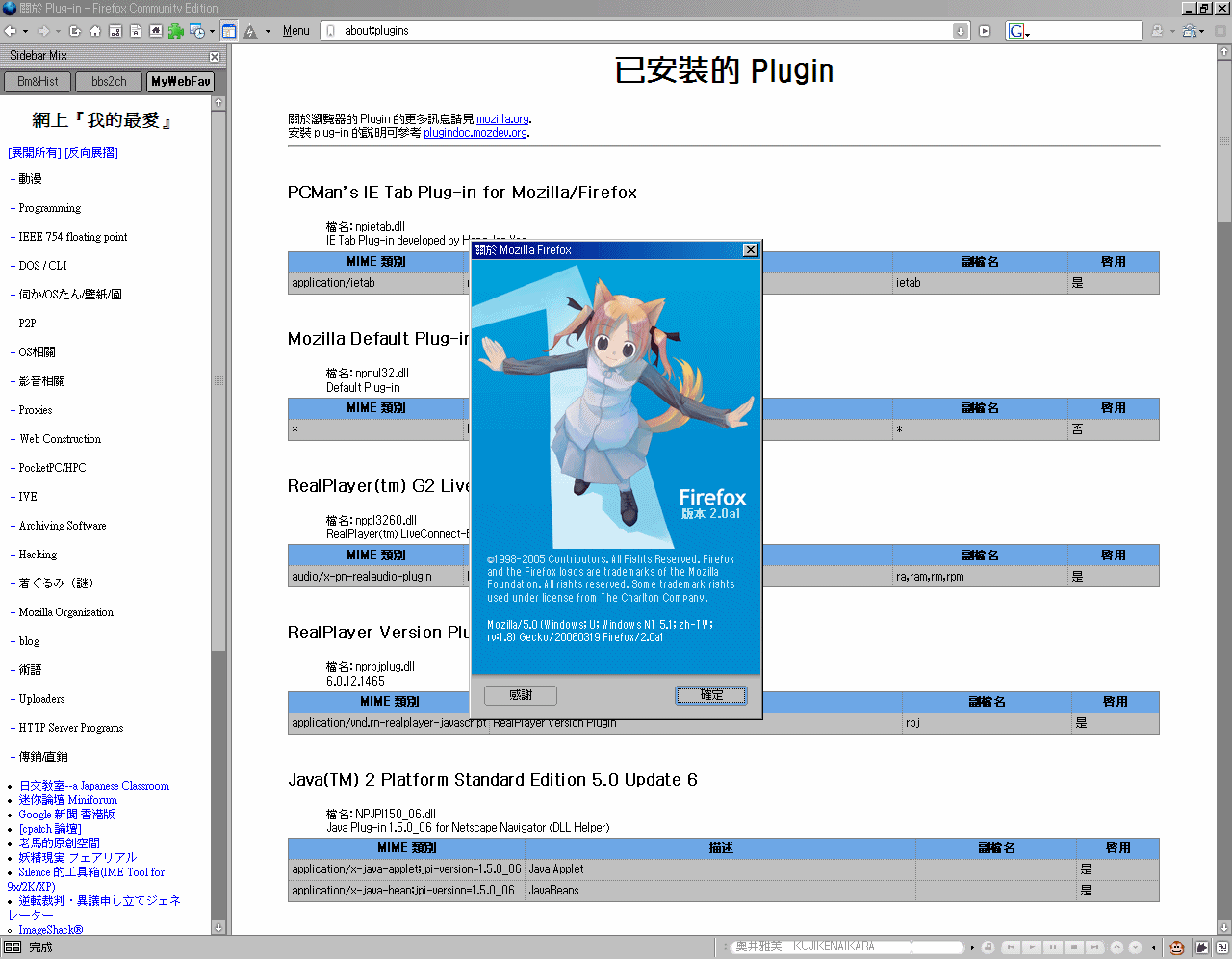Open the back history dropdown arrow
The height and width of the screenshot is (959, 1232).
pos(25,31)
